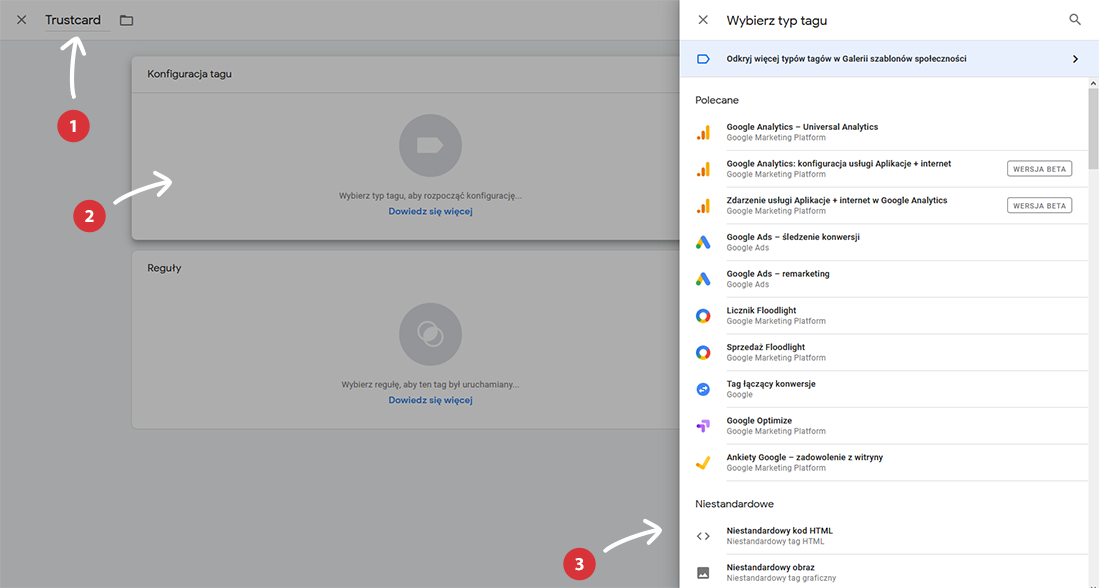Click the trigger placeholder icon in Reguły

pos(430,334)
